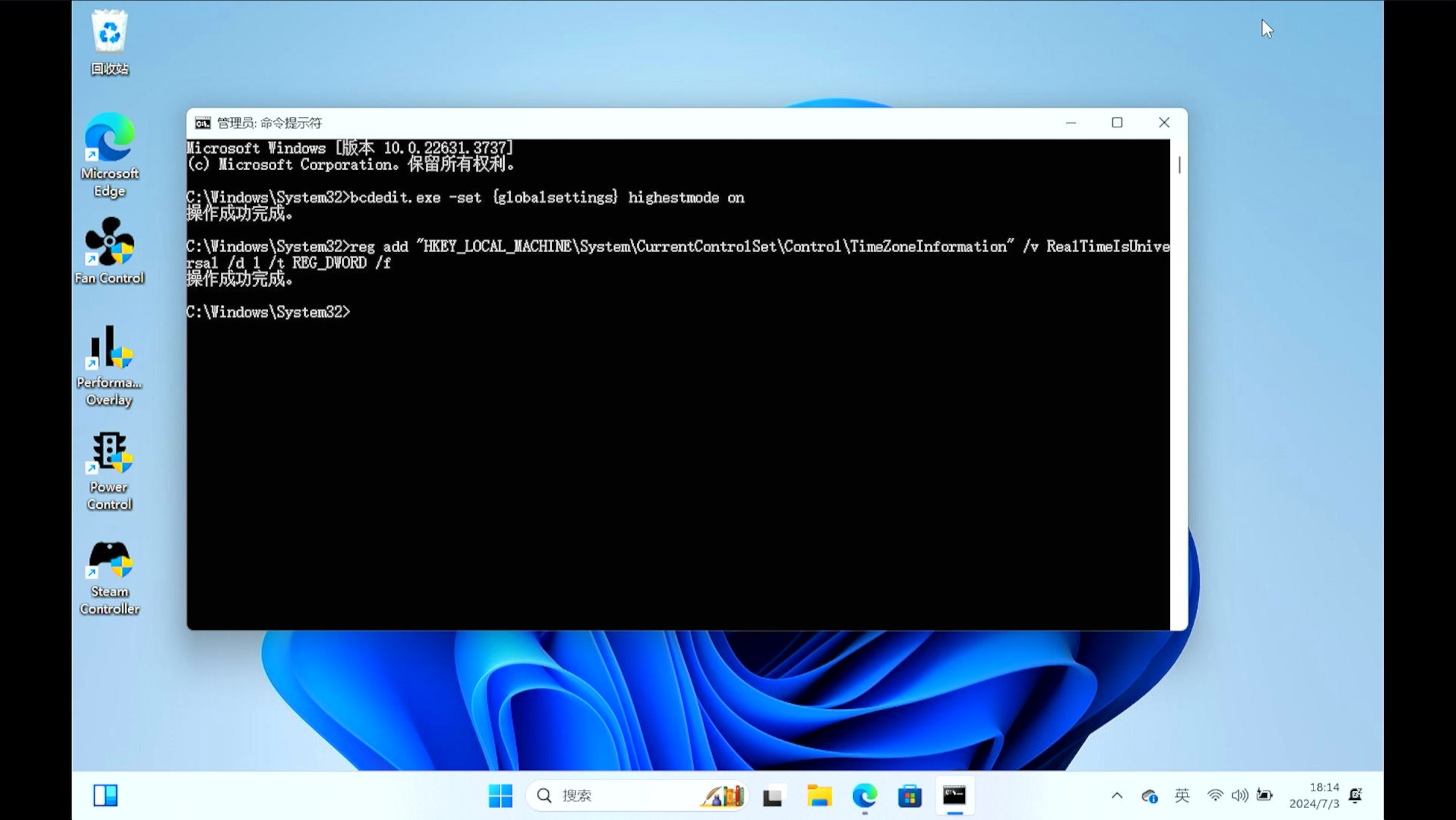The height and width of the screenshot is (820, 1456).
Task: Open the clock and date flyout
Action: (x=1313, y=795)
